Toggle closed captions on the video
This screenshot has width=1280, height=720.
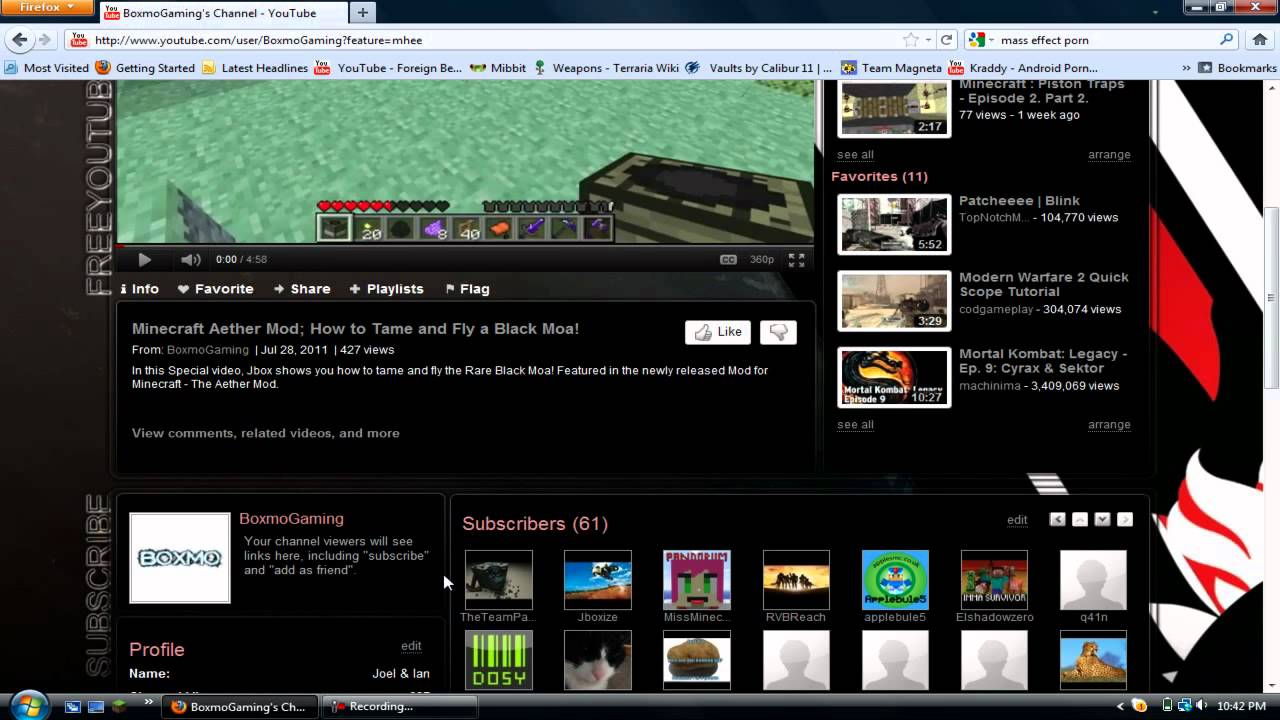(728, 259)
